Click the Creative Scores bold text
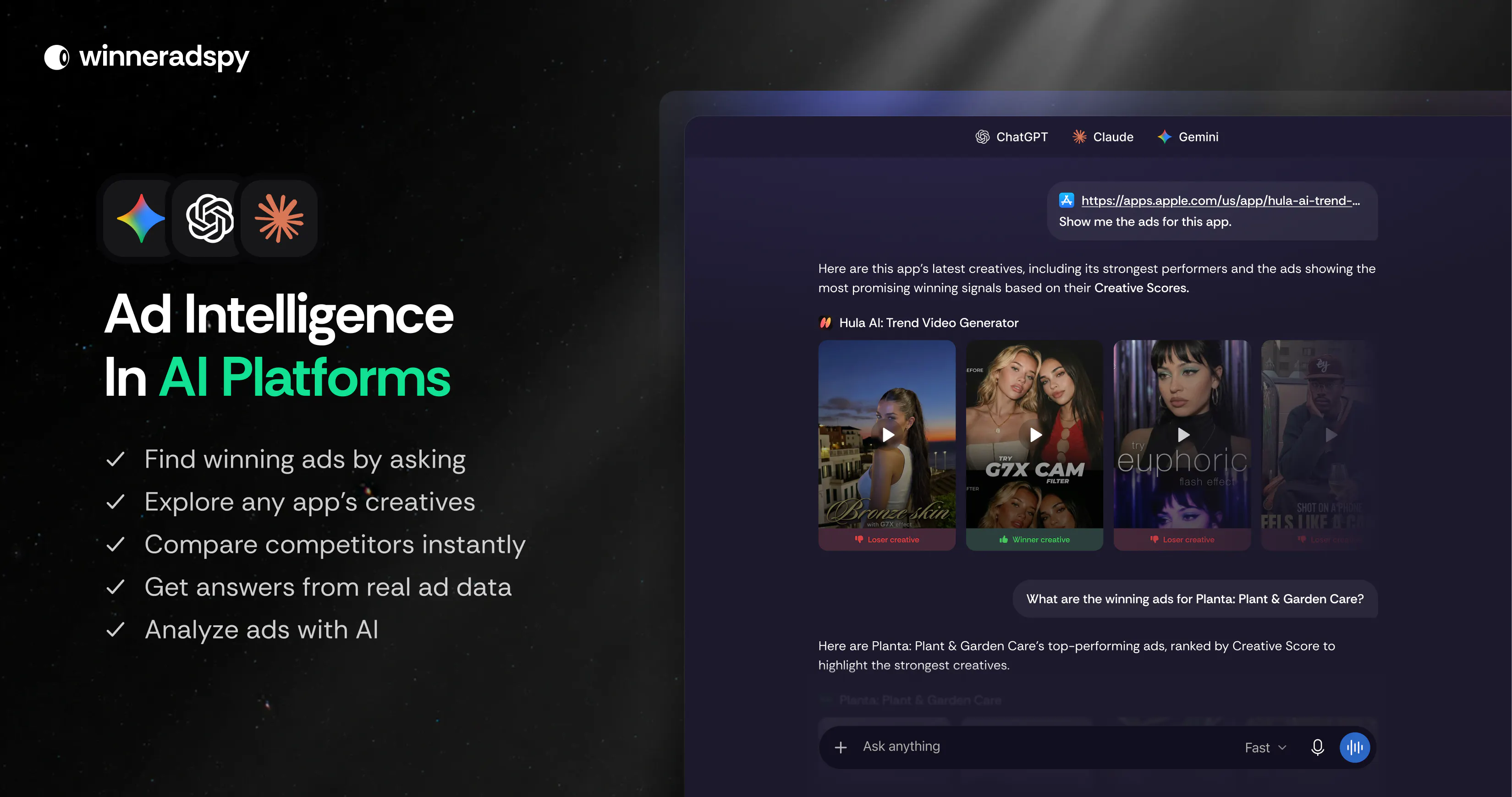The width and height of the screenshot is (1512, 797). click(x=1141, y=288)
